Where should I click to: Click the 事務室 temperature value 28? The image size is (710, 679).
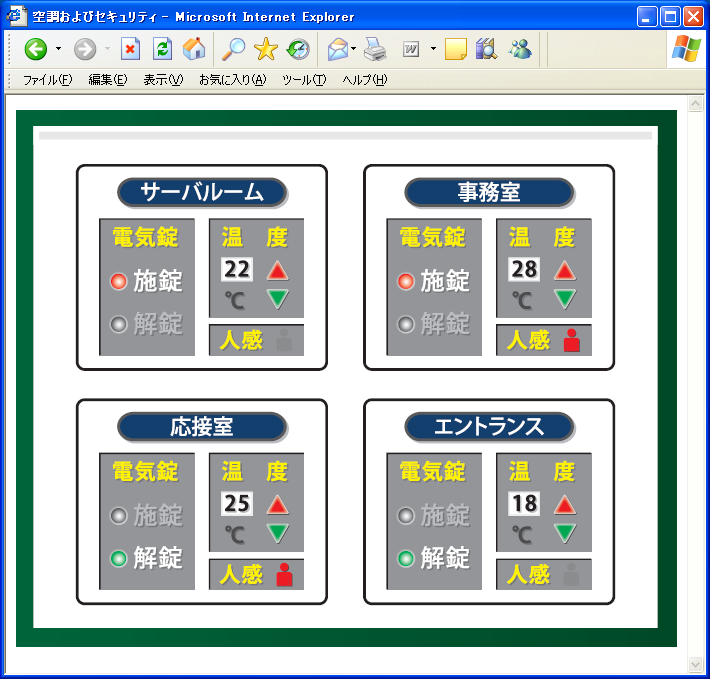coord(524,269)
